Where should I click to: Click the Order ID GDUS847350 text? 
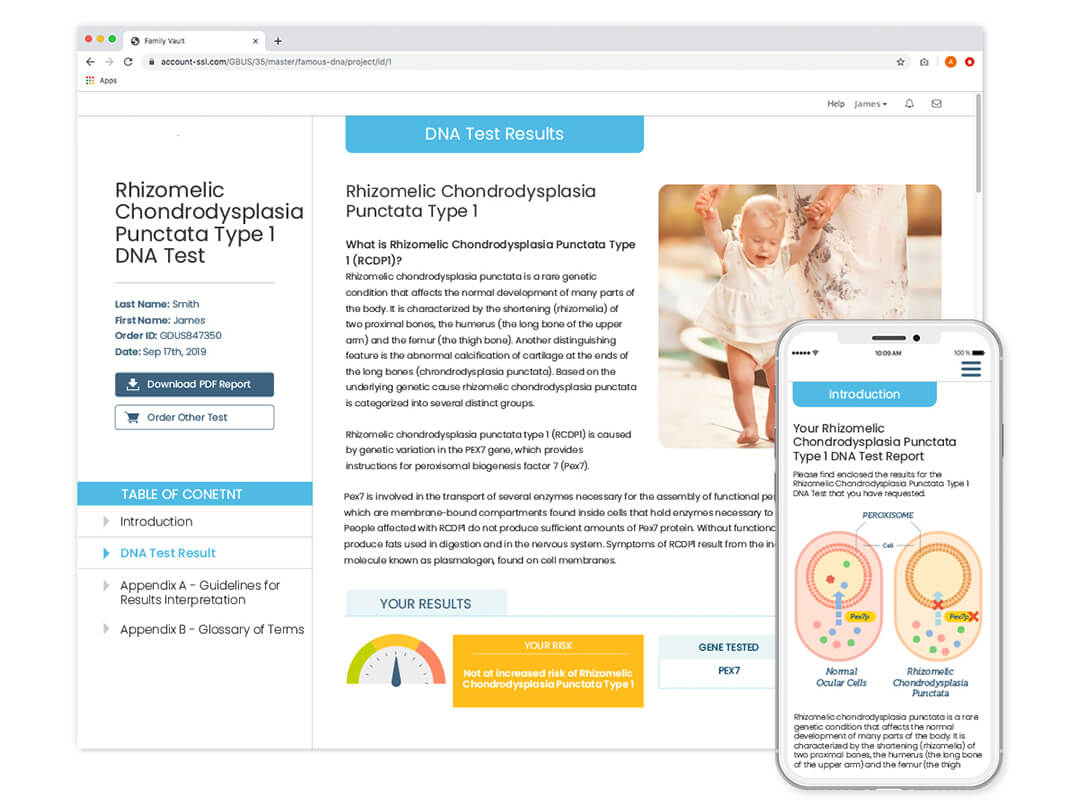tap(168, 336)
